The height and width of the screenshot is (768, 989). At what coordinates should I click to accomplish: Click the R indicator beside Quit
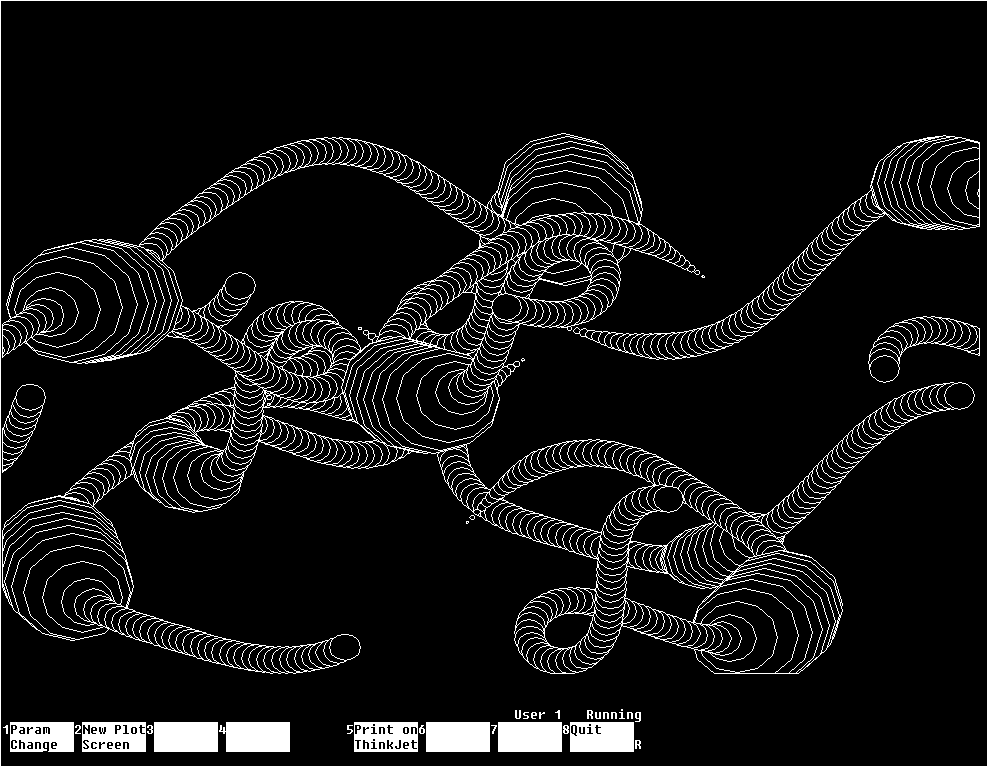(638, 745)
